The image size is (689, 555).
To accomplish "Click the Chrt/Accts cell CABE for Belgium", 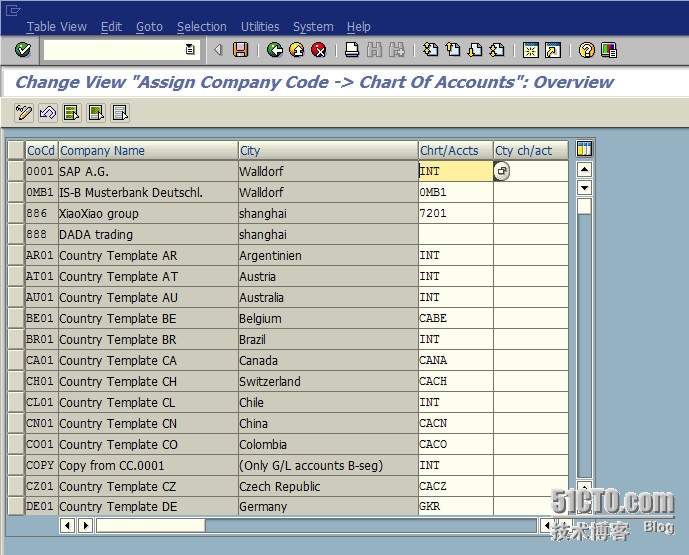I will pyautogui.click(x=456, y=318).
